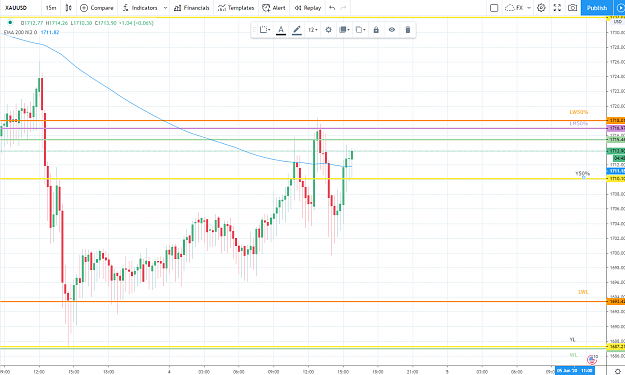This screenshot has width=625, height=375.
Task: Expand the Indicators favorites dropdown arrow
Action: pos(165,8)
